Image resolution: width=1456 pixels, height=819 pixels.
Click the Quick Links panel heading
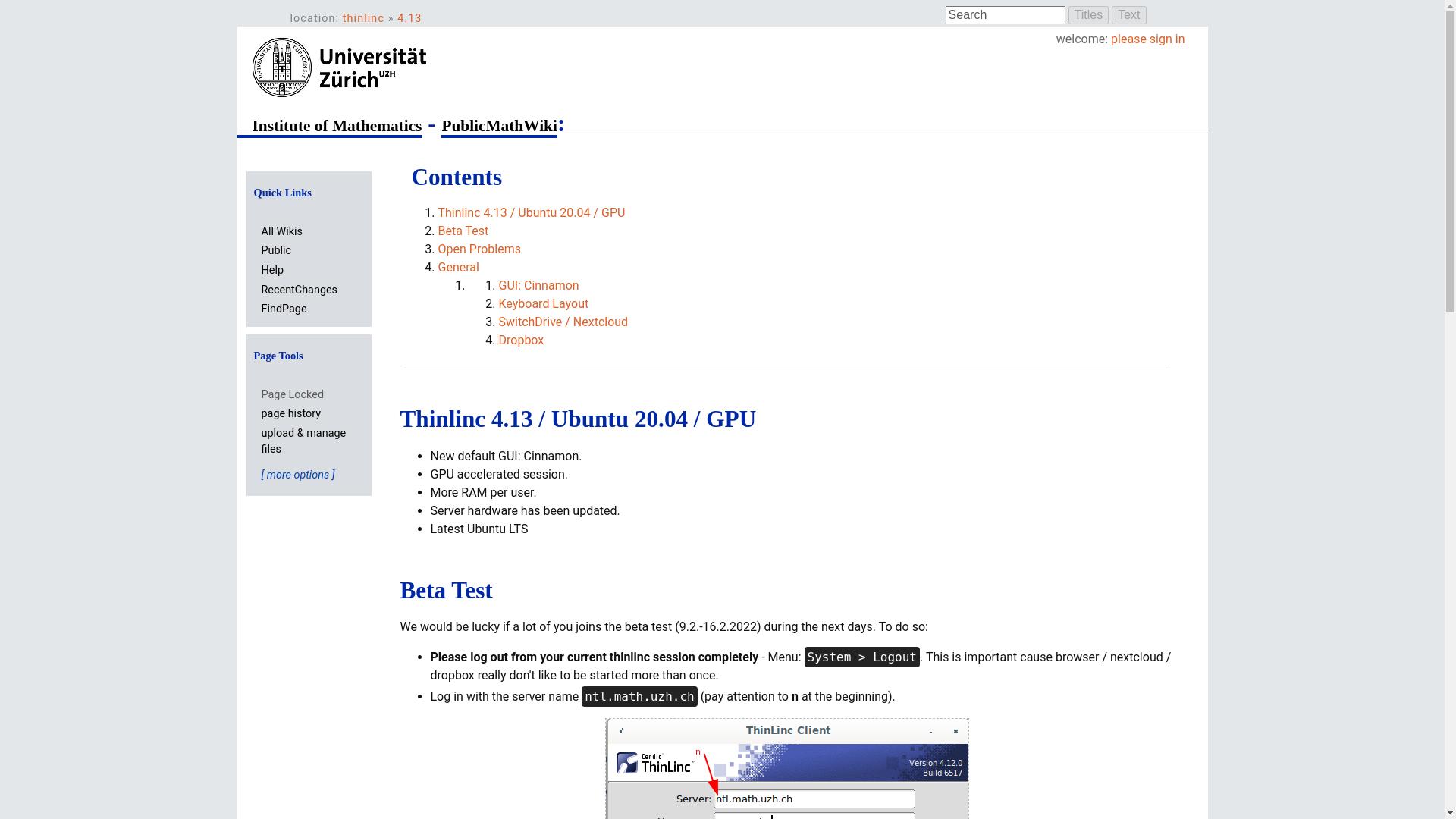pyautogui.click(x=282, y=193)
